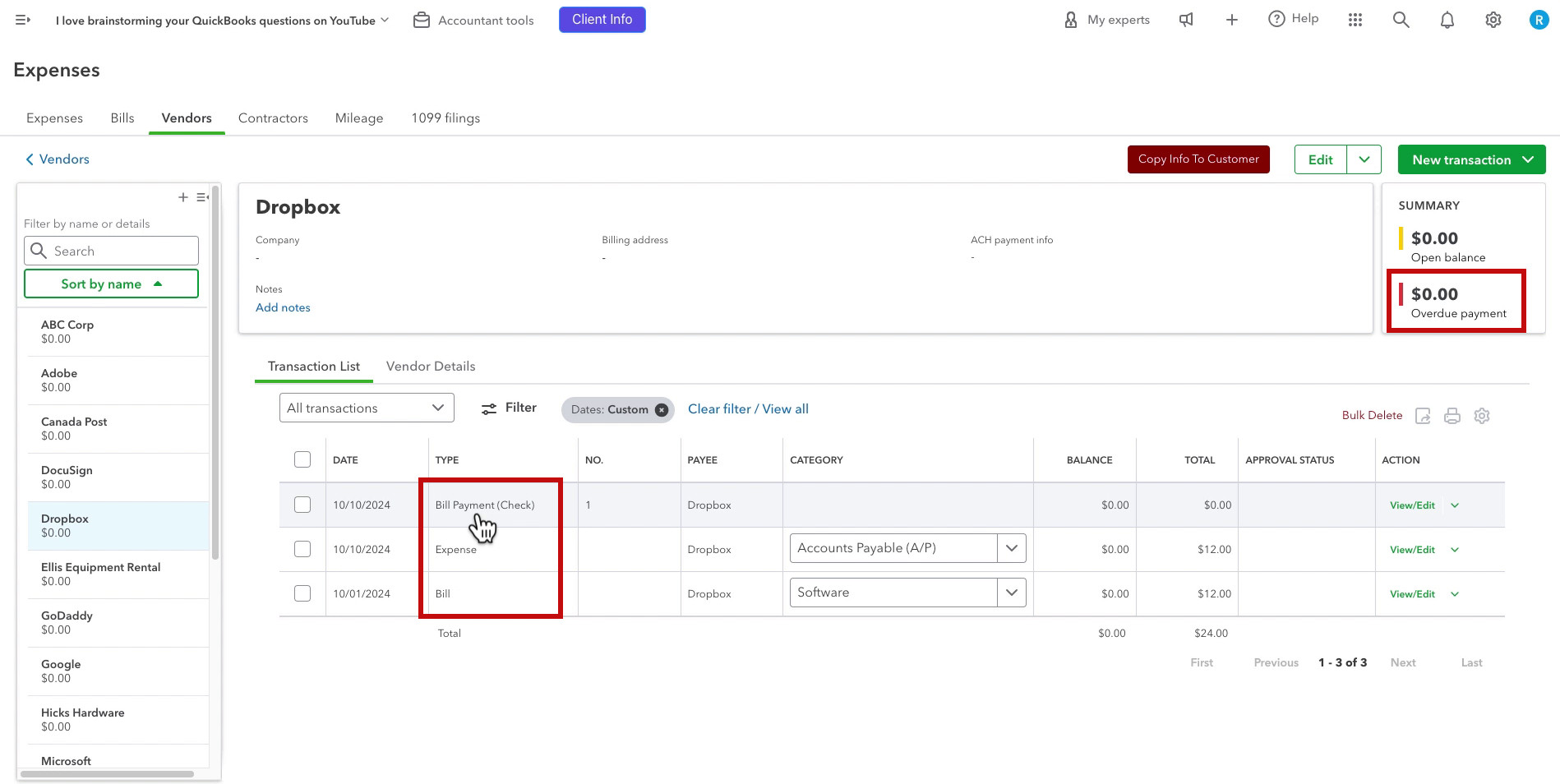Open the settings gear icon in header
1560x784 pixels.
point(1493,20)
